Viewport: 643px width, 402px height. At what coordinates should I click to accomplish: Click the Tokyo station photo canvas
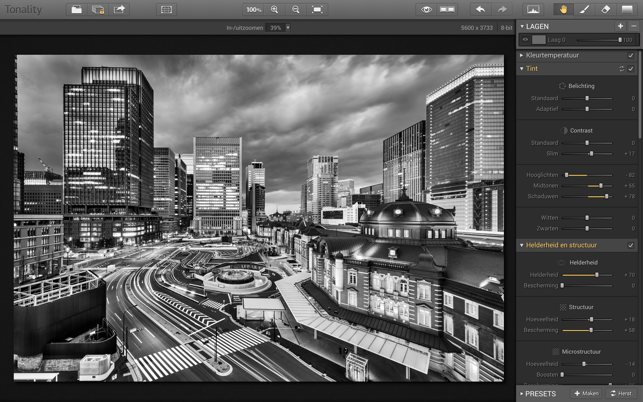tap(259, 218)
